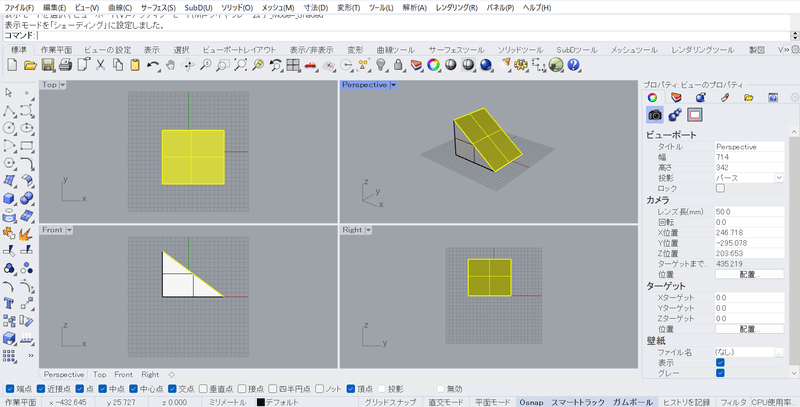
Task: Toggle グリッドスナップ in the status bar
Action: tap(390, 402)
